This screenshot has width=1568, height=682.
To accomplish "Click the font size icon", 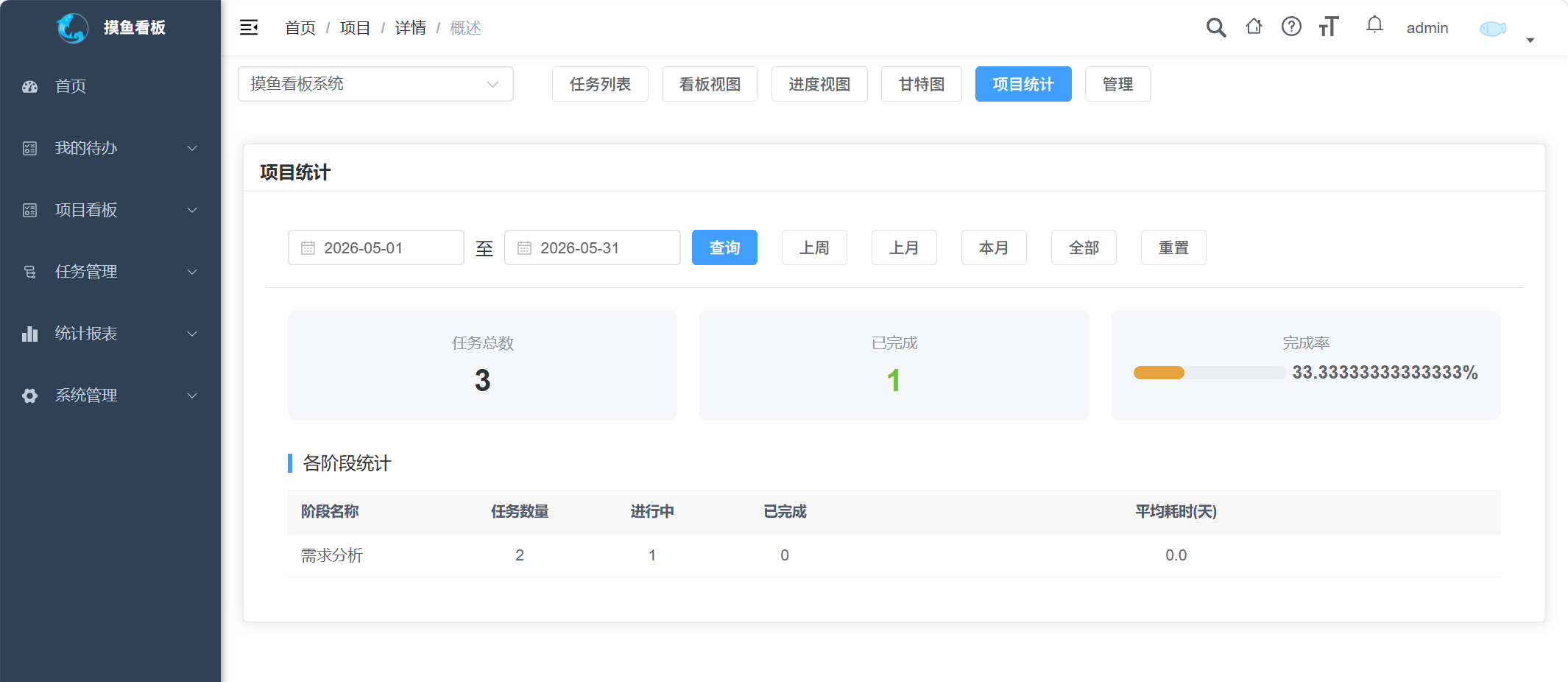I will click(1329, 27).
